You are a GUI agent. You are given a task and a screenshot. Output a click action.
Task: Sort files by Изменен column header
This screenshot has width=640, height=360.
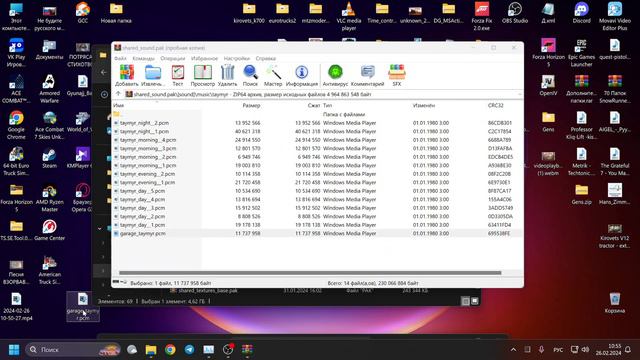point(424,105)
